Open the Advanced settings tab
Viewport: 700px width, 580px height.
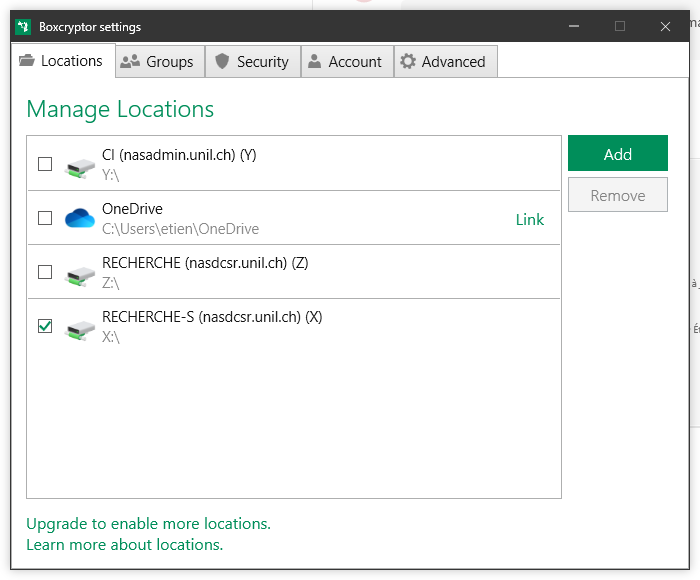click(443, 62)
